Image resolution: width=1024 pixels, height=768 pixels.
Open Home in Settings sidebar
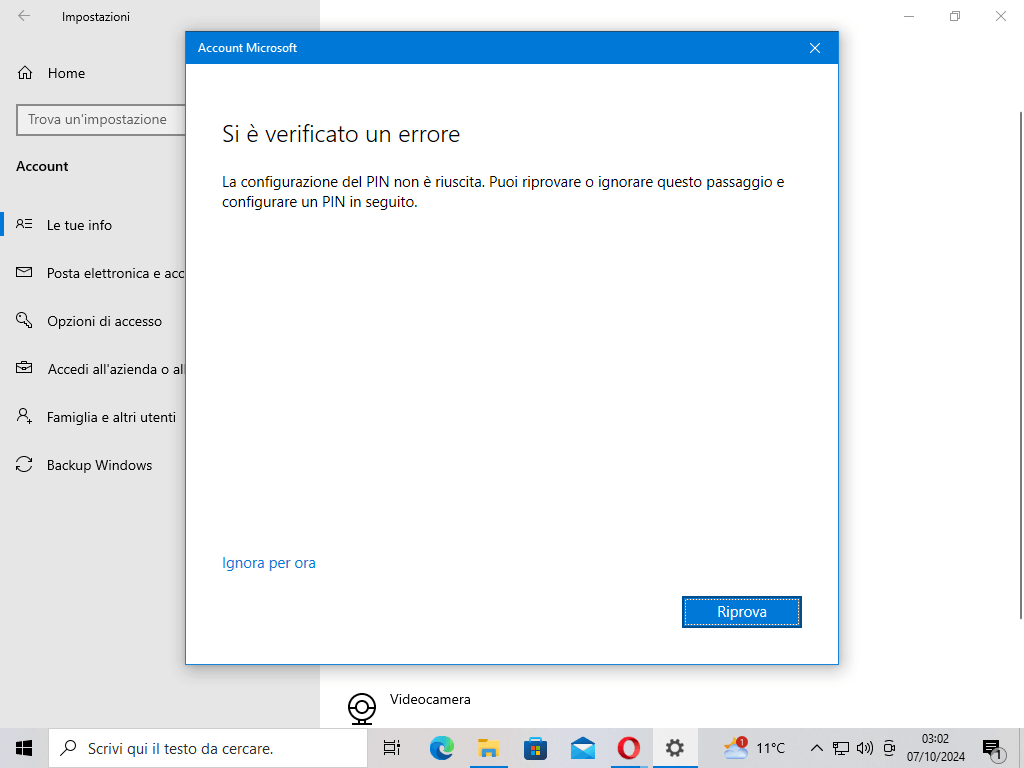coord(66,73)
